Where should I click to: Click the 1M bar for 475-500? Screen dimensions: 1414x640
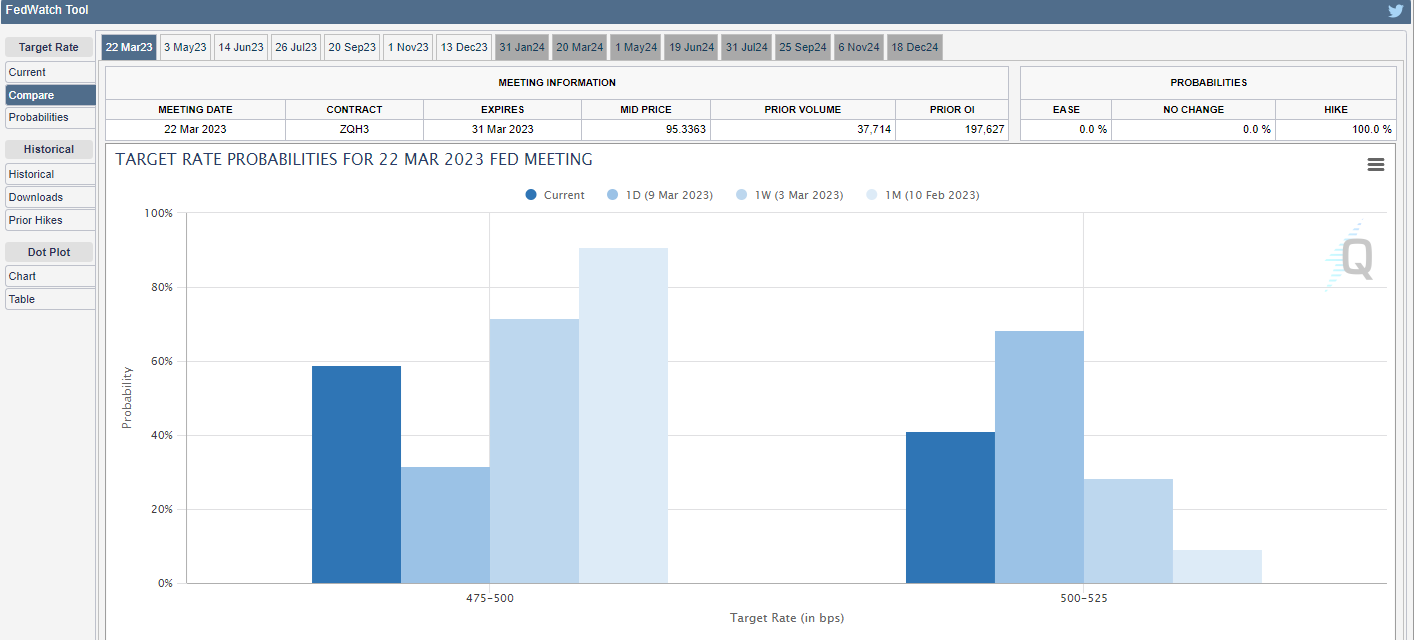[x=623, y=415]
